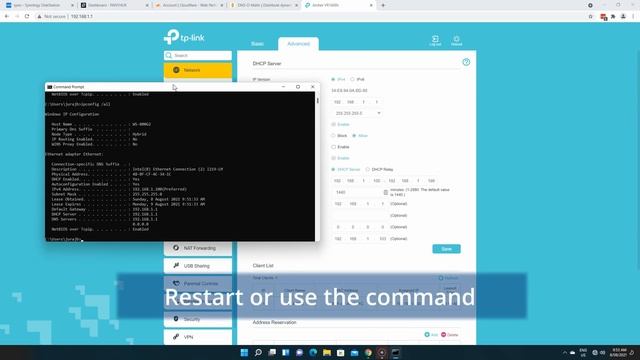Screen dimensions: 640x360
Task: Switch to the Advanced tab
Action: (x=298, y=44)
